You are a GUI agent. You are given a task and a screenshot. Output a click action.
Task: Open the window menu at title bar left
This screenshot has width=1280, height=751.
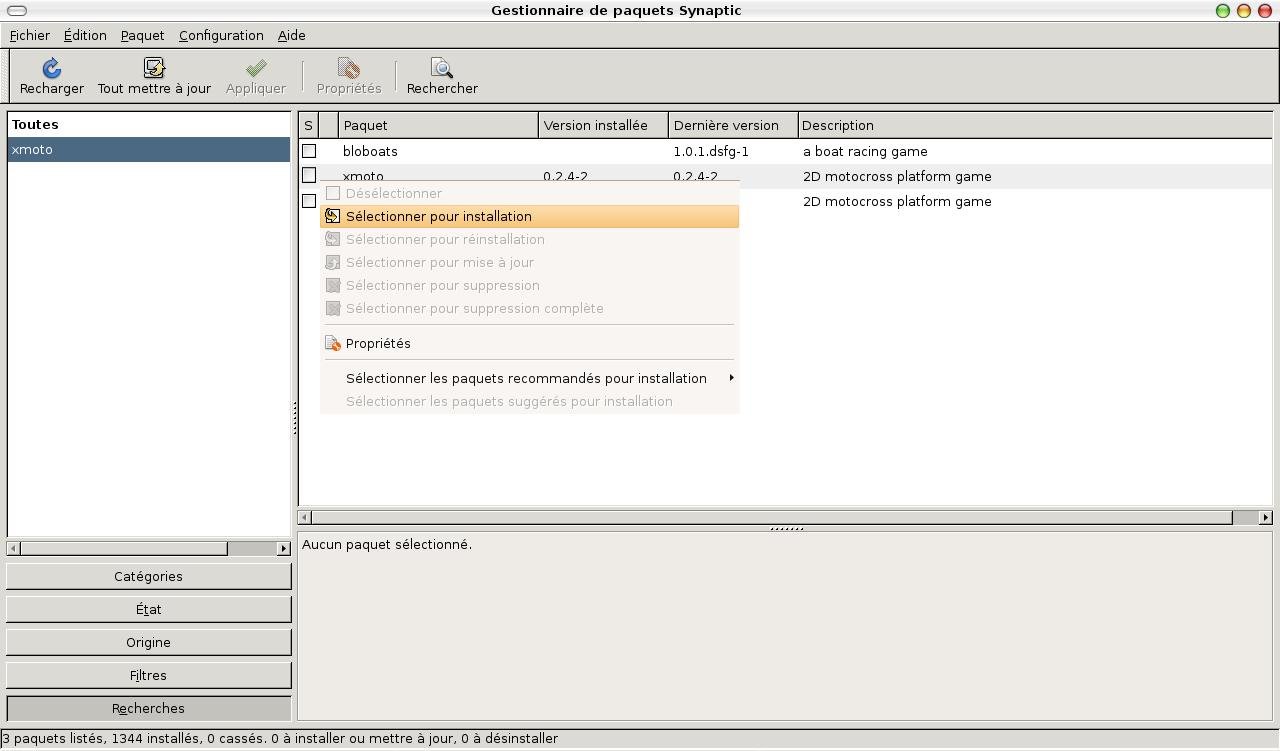pyautogui.click(x=17, y=10)
